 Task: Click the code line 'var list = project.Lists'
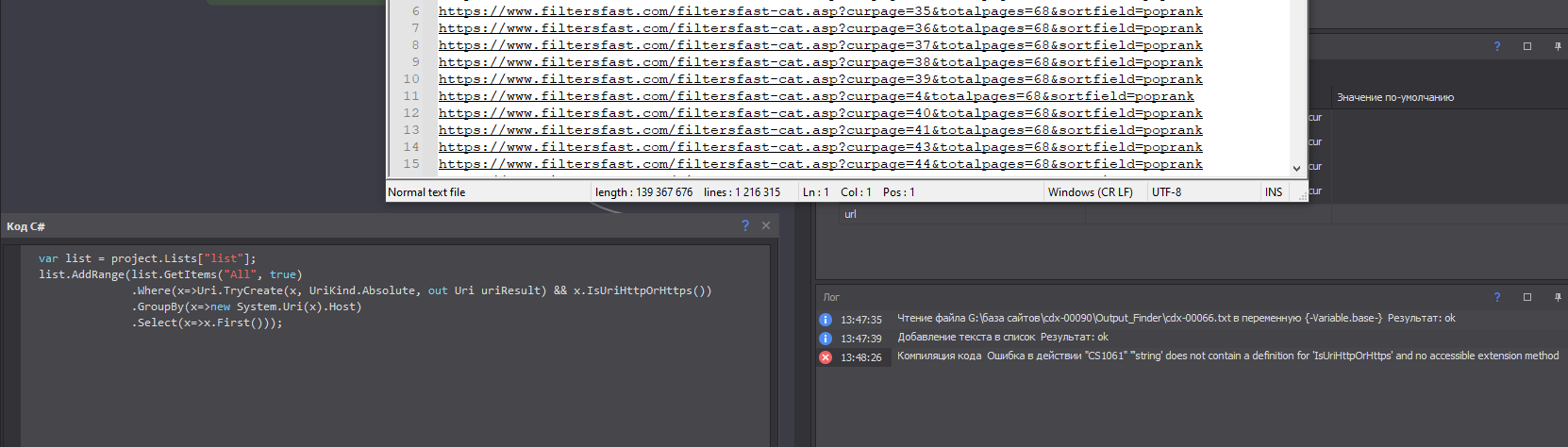coord(147,258)
